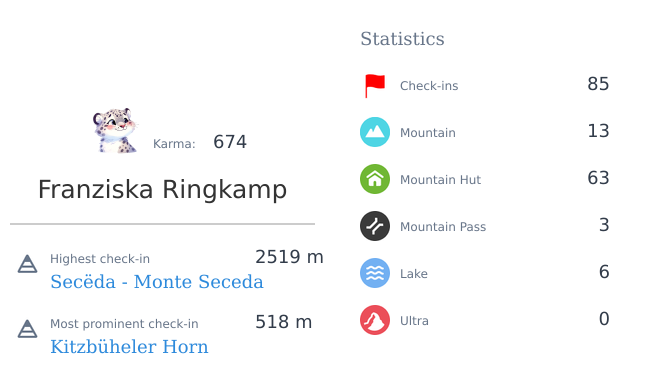Click the snow leopard avatar picture
The width and height of the screenshot is (650, 385).
[x=115, y=131]
